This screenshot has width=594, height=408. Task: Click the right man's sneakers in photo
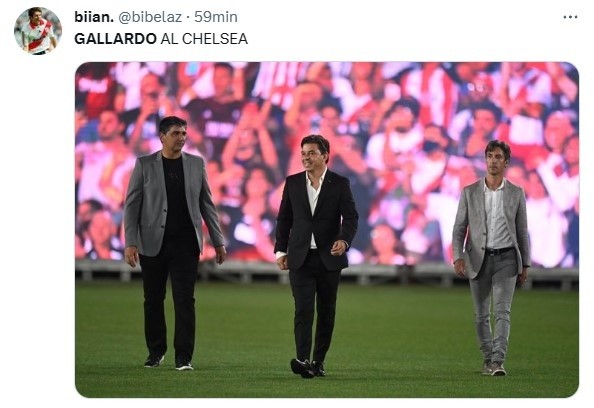(494, 367)
